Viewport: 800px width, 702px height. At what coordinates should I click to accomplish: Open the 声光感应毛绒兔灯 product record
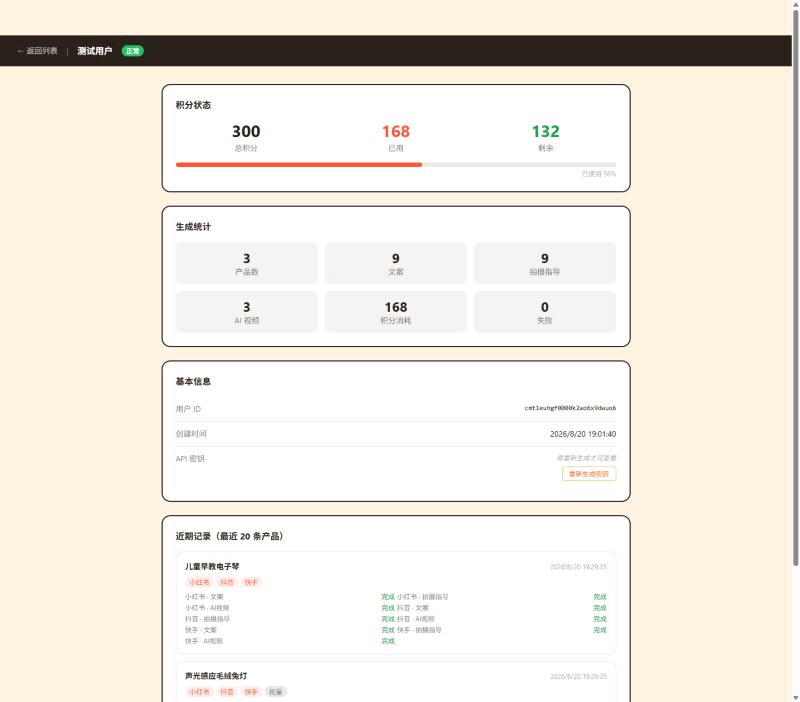pos(396,682)
